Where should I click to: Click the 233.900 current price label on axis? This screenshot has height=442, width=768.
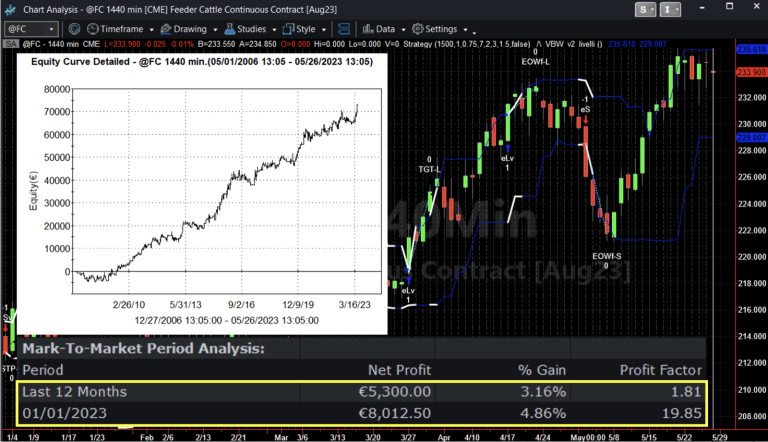click(x=750, y=72)
